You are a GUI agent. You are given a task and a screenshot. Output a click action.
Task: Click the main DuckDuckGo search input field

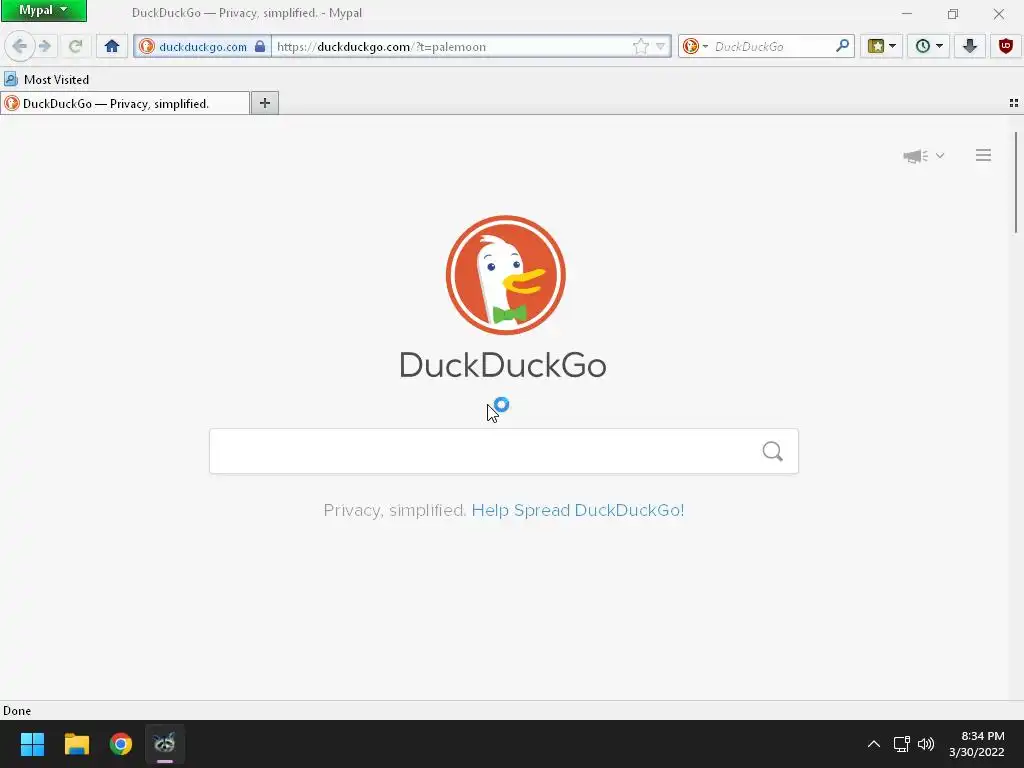(x=504, y=451)
